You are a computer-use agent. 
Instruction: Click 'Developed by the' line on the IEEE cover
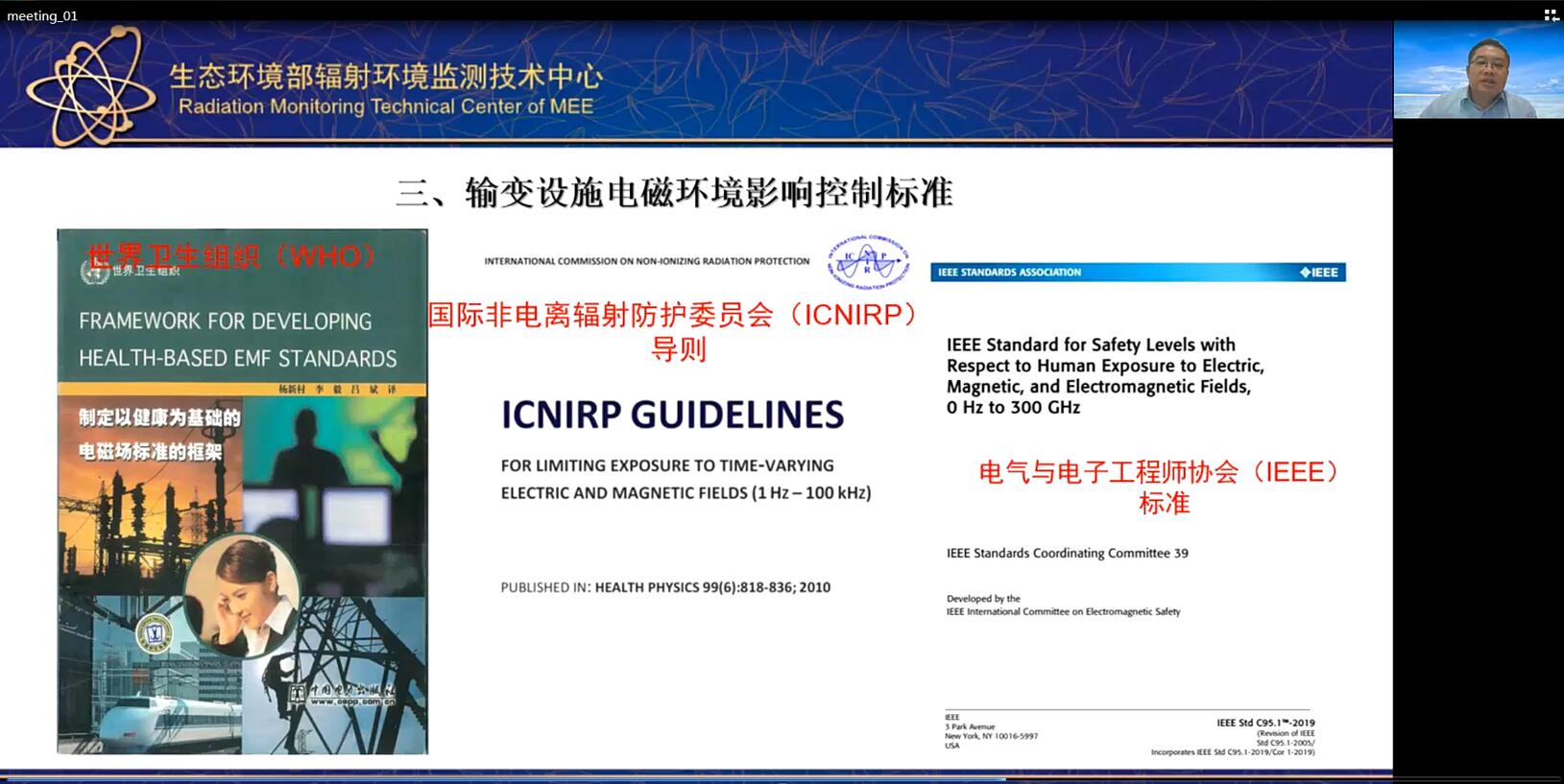pyautogui.click(x=983, y=599)
